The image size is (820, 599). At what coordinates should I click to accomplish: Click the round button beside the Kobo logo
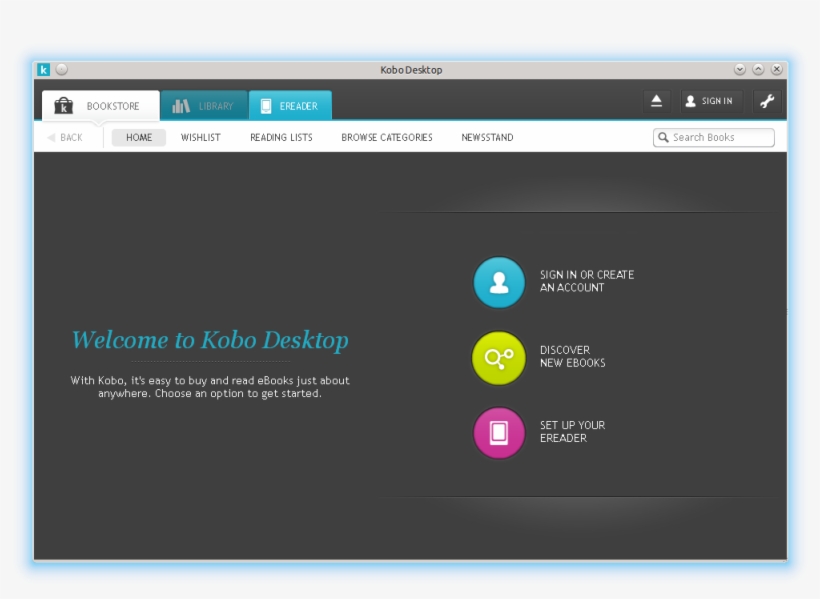62,70
